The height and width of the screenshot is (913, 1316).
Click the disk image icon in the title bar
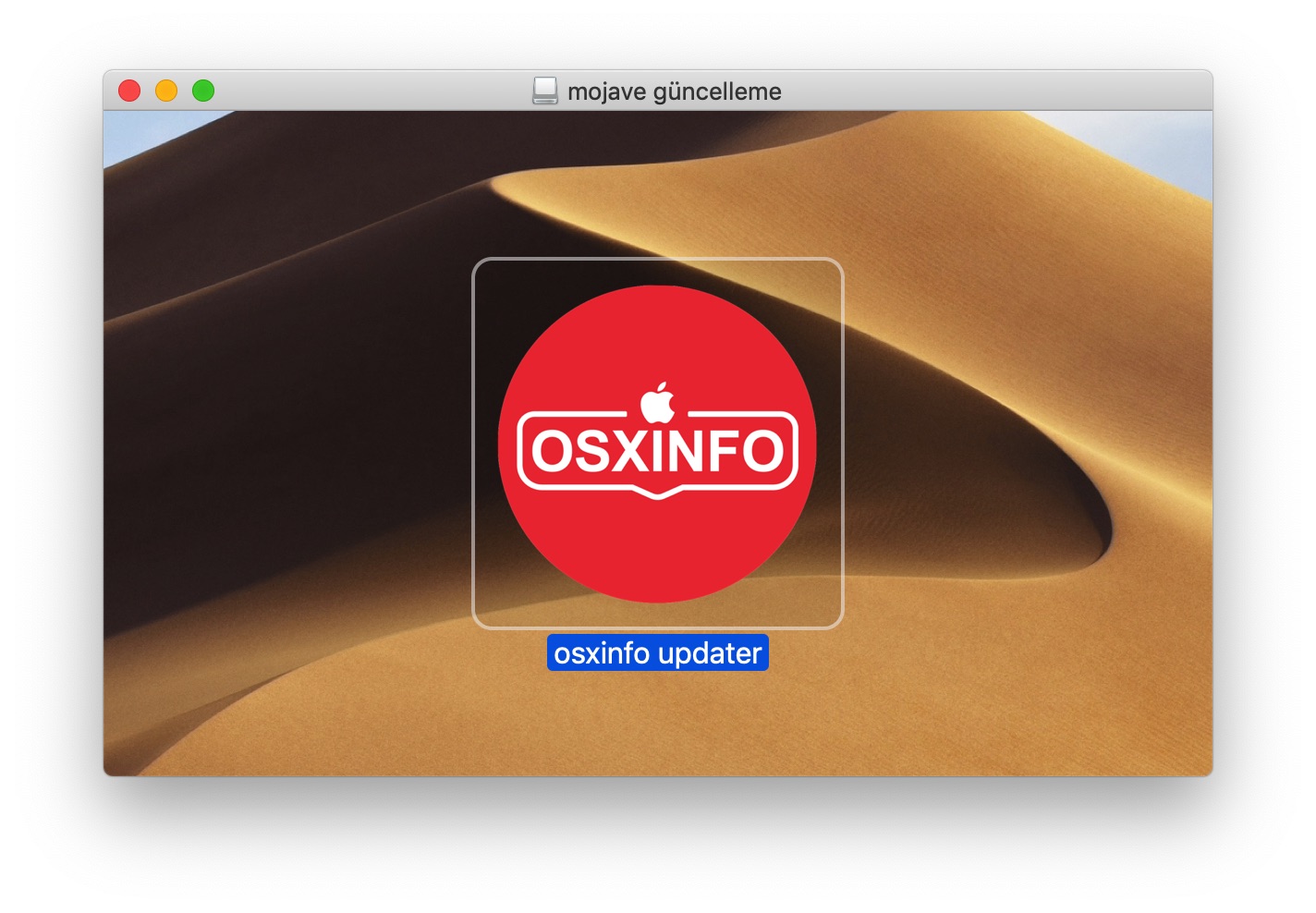[x=545, y=91]
